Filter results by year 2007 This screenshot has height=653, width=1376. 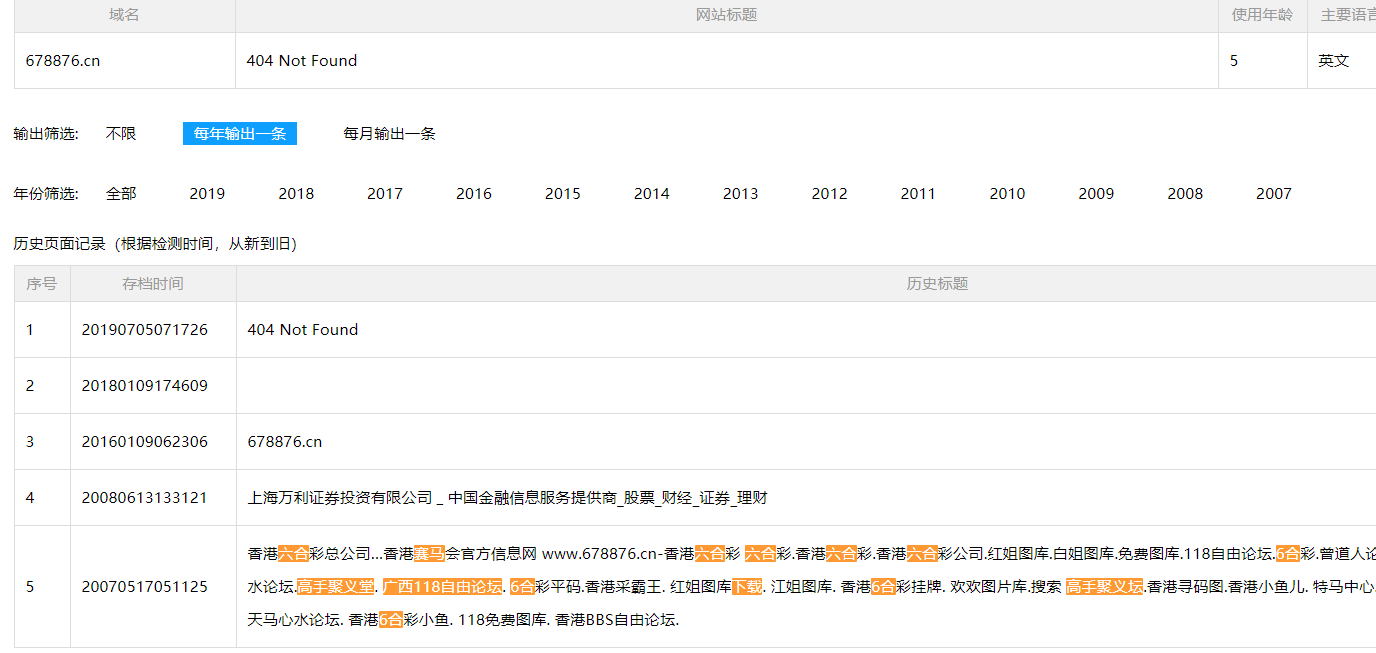coord(1273,193)
